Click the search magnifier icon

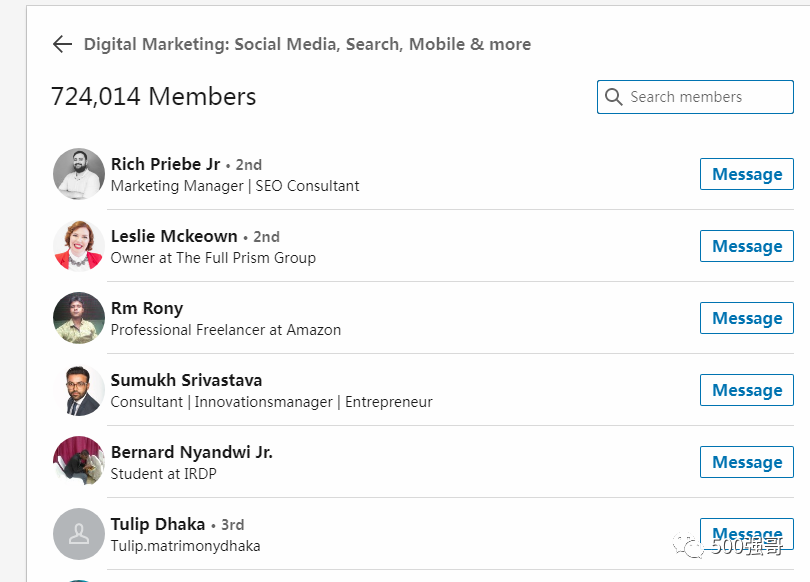click(613, 97)
